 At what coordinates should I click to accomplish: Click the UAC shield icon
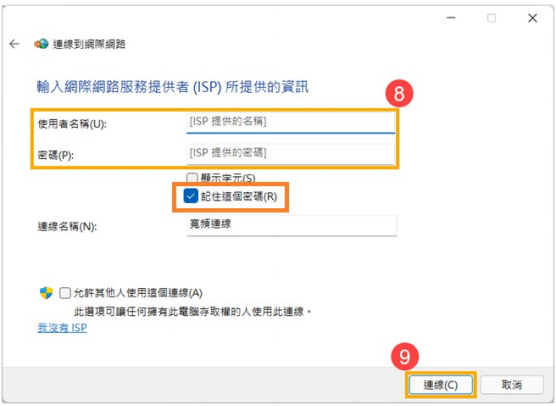[46, 293]
